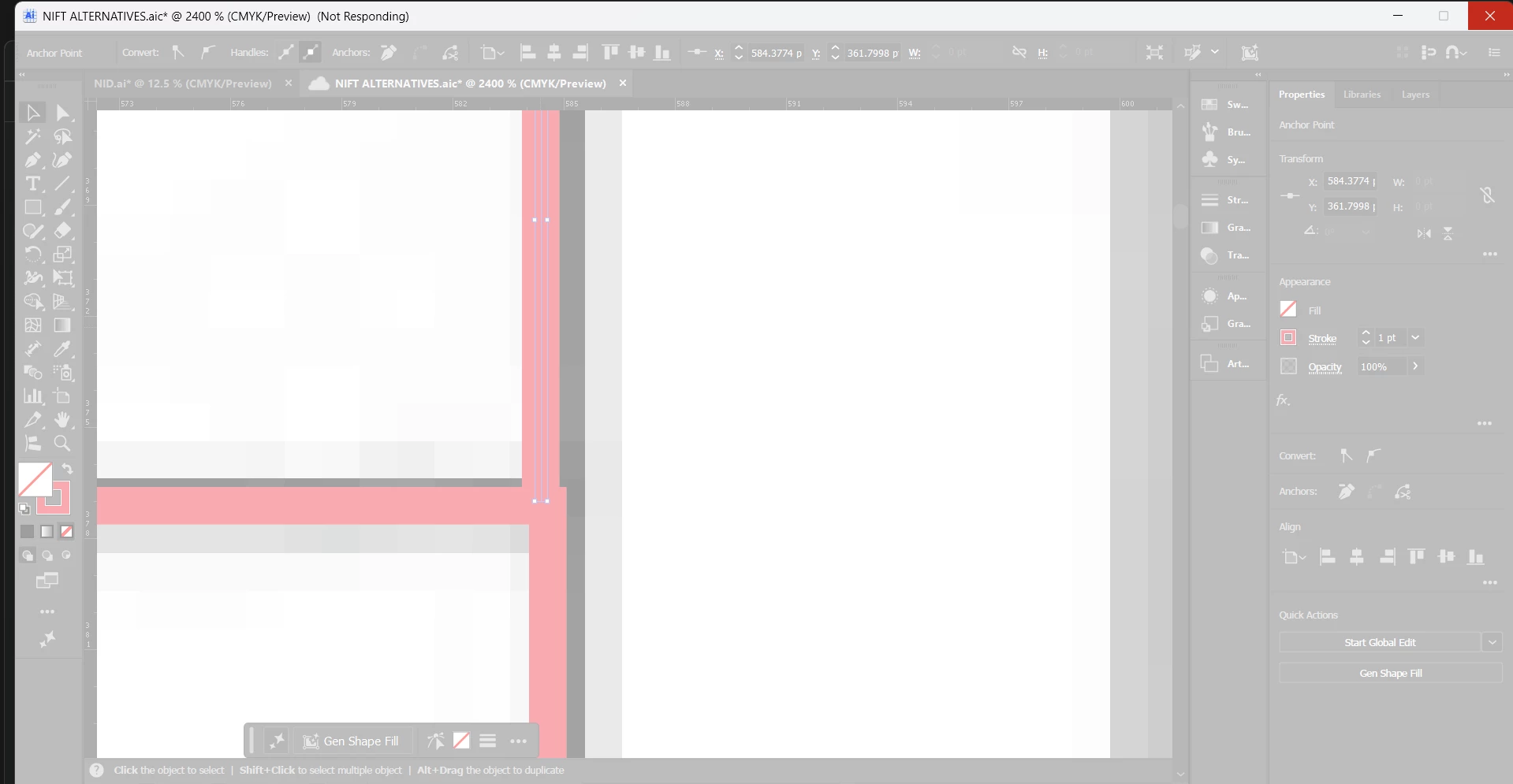Screen dimensions: 1513x784
Task: Select the Rotate tool
Action: click(33, 255)
